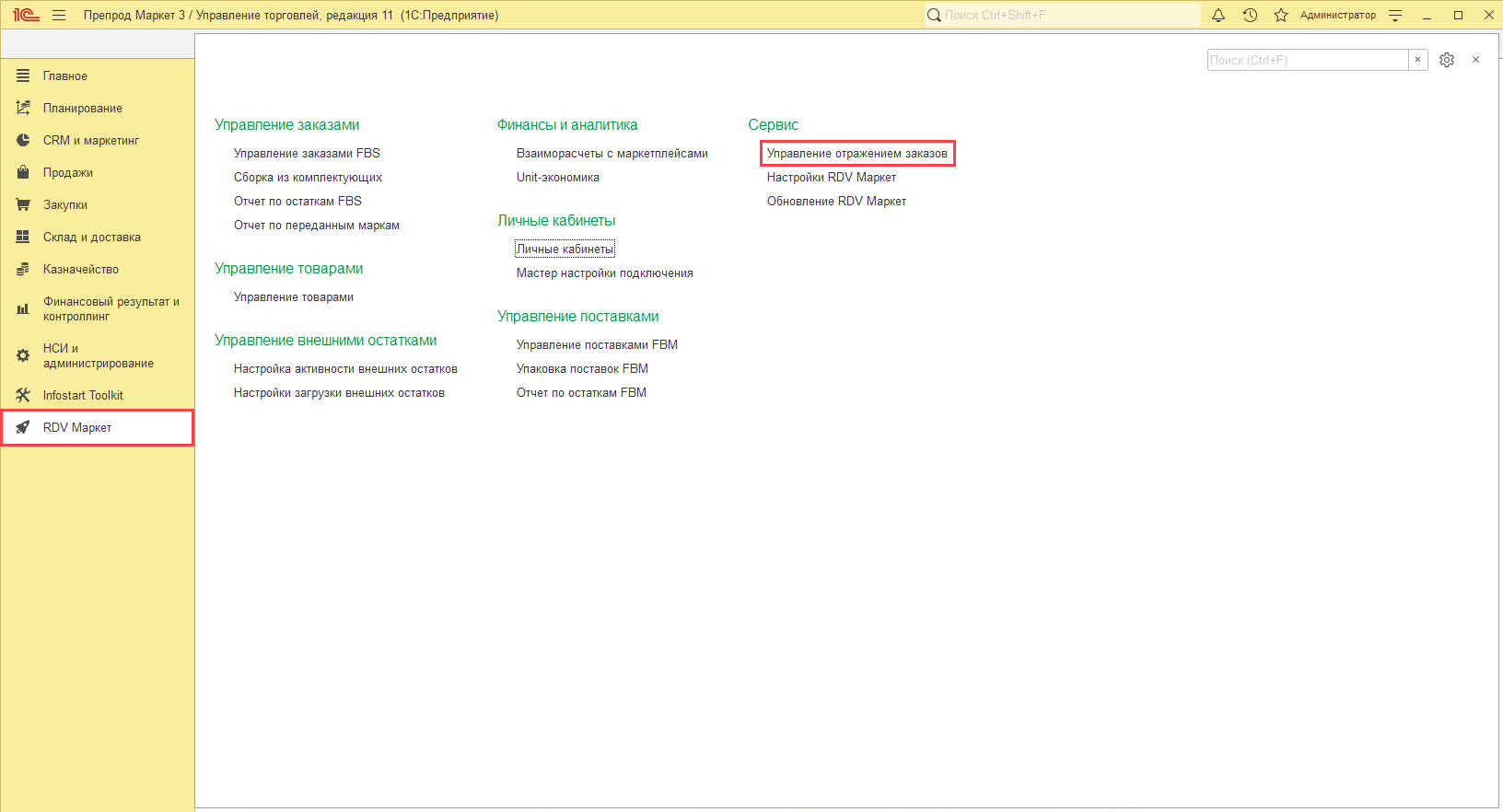Open the Продажи section

point(98,172)
